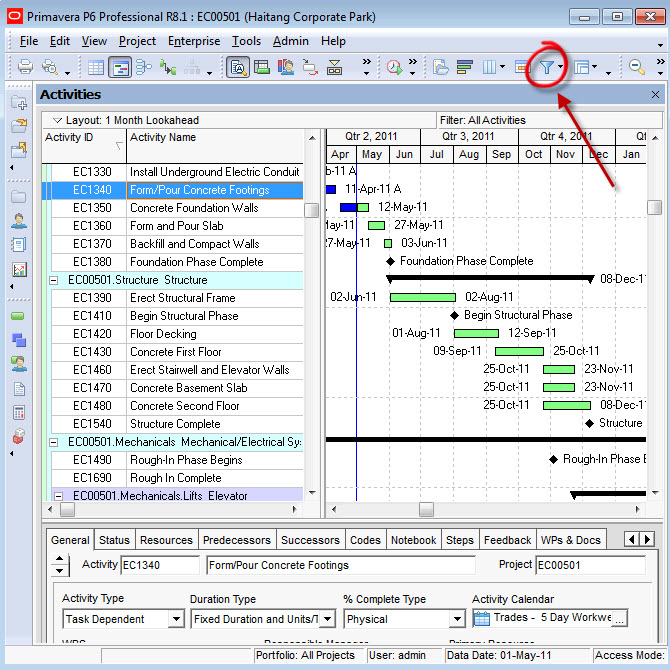The image size is (670, 670).
Task: Open the Projects folder sidebar icon
Action: click(19, 197)
